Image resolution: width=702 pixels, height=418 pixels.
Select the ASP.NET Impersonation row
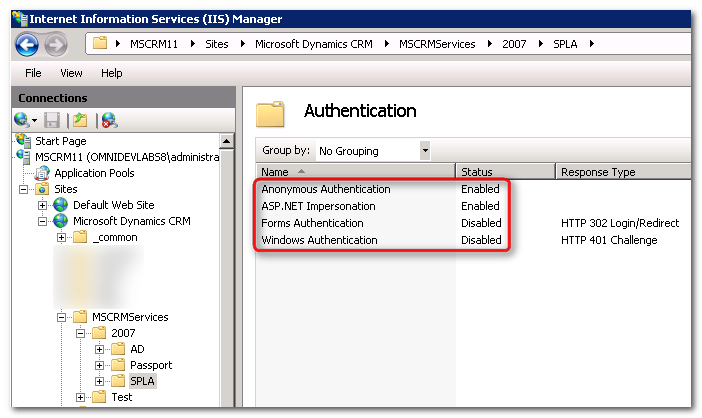[x=473, y=206]
